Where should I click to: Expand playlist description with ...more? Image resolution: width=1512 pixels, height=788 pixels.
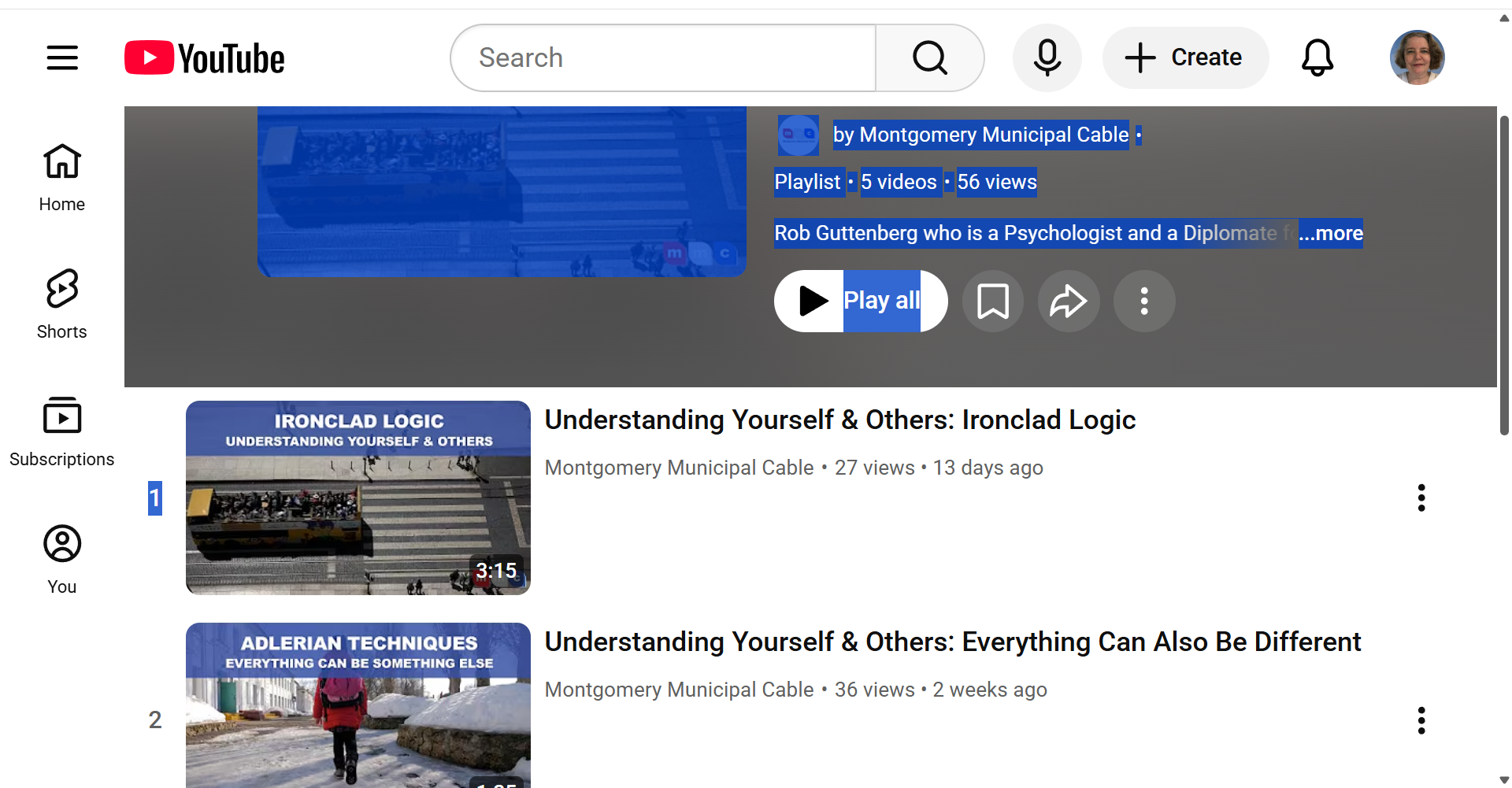pyautogui.click(x=1331, y=233)
